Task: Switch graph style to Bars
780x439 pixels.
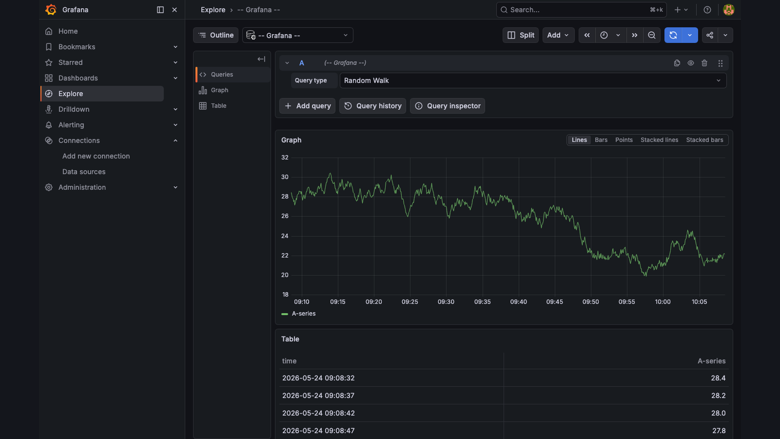Action: (x=601, y=140)
